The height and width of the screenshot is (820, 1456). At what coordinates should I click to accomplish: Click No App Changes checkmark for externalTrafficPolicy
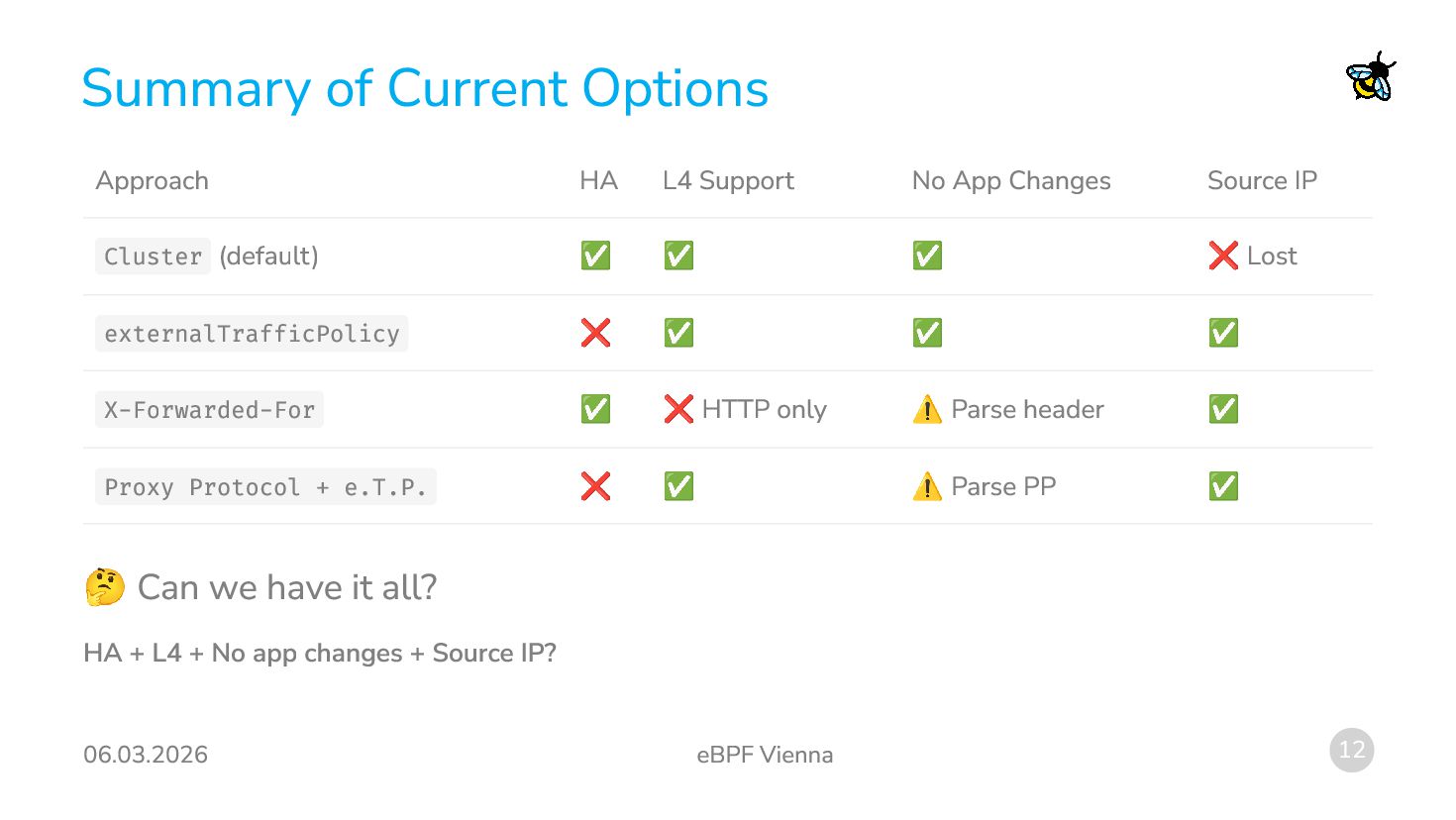pos(927,333)
